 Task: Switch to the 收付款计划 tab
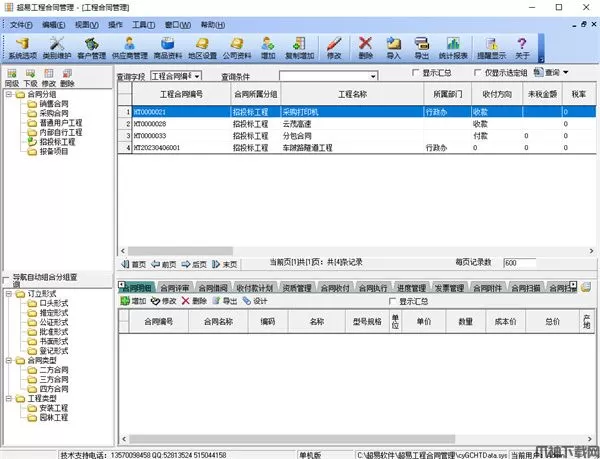pos(254,288)
